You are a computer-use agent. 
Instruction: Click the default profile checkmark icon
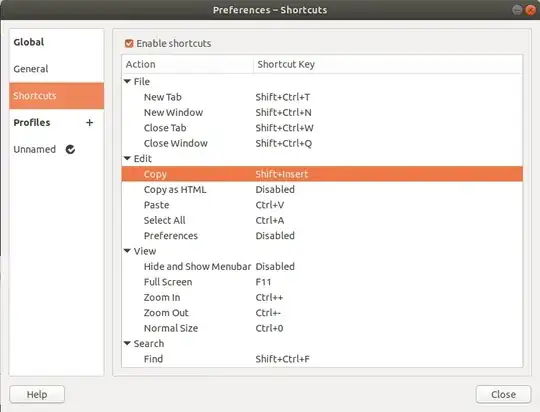pyautogui.click(x=70, y=150)
